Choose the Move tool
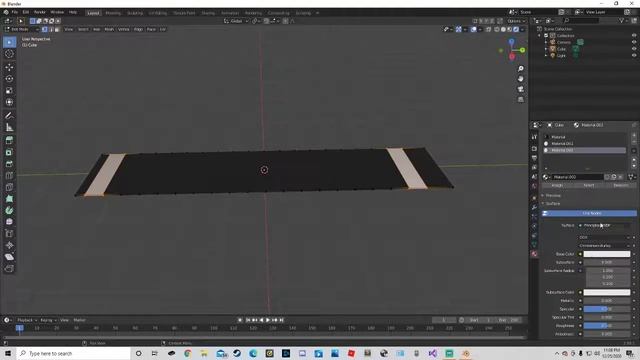 point(9,67)
